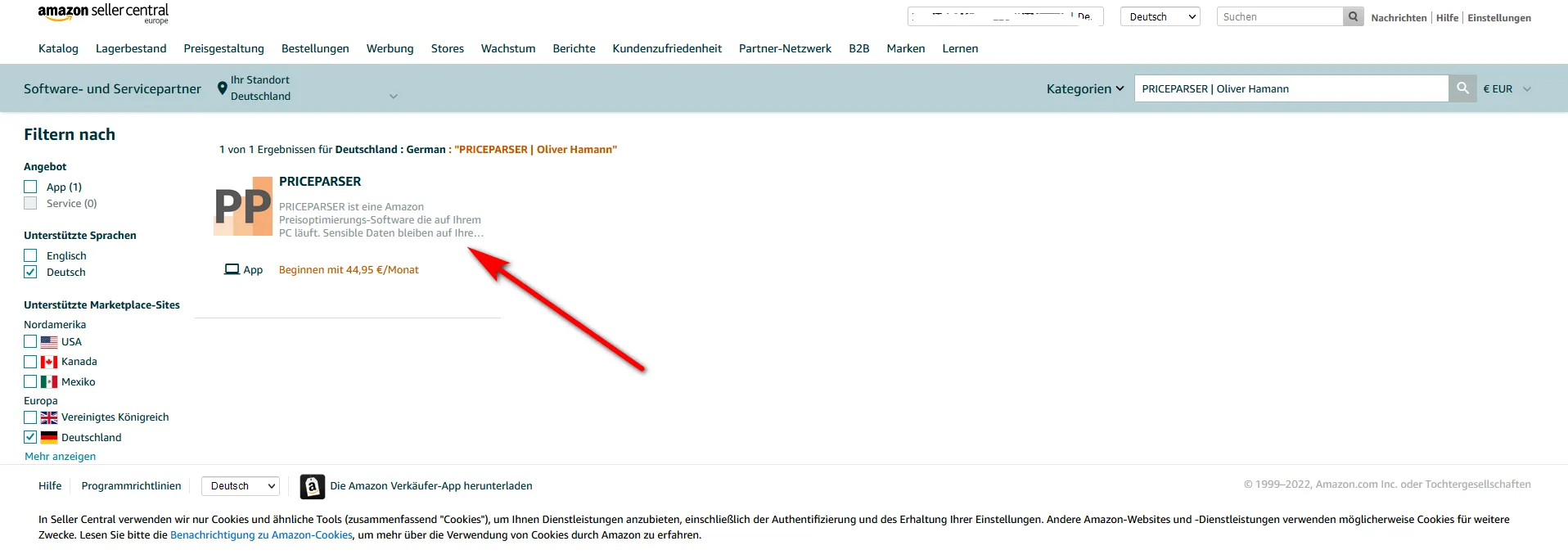Click Mehr anzeigen under marketplaces
Screen dimensions: 1568x559
(x=60, y=457)
